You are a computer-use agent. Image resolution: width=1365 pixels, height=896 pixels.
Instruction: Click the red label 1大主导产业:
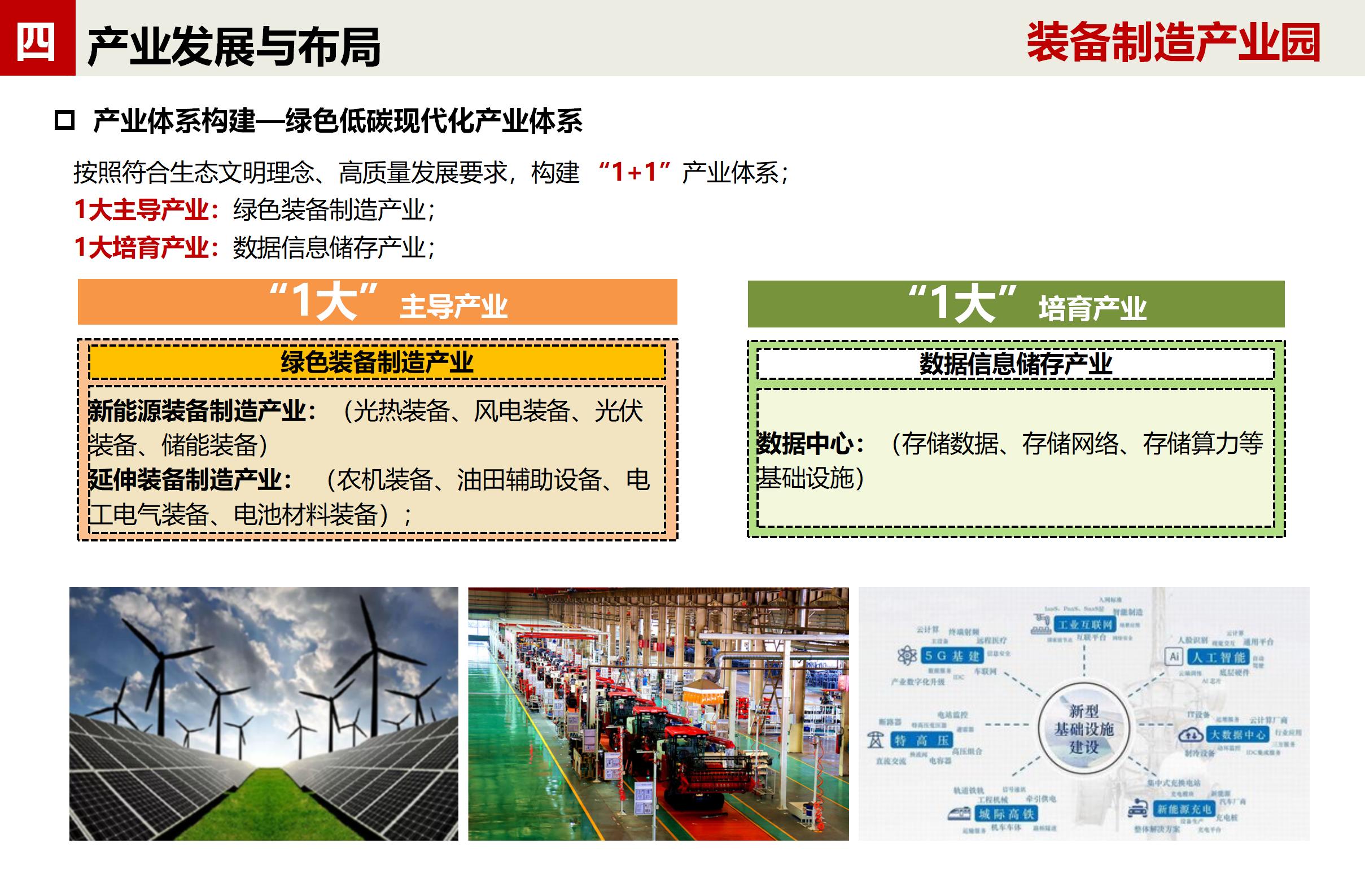coord(147,210)
